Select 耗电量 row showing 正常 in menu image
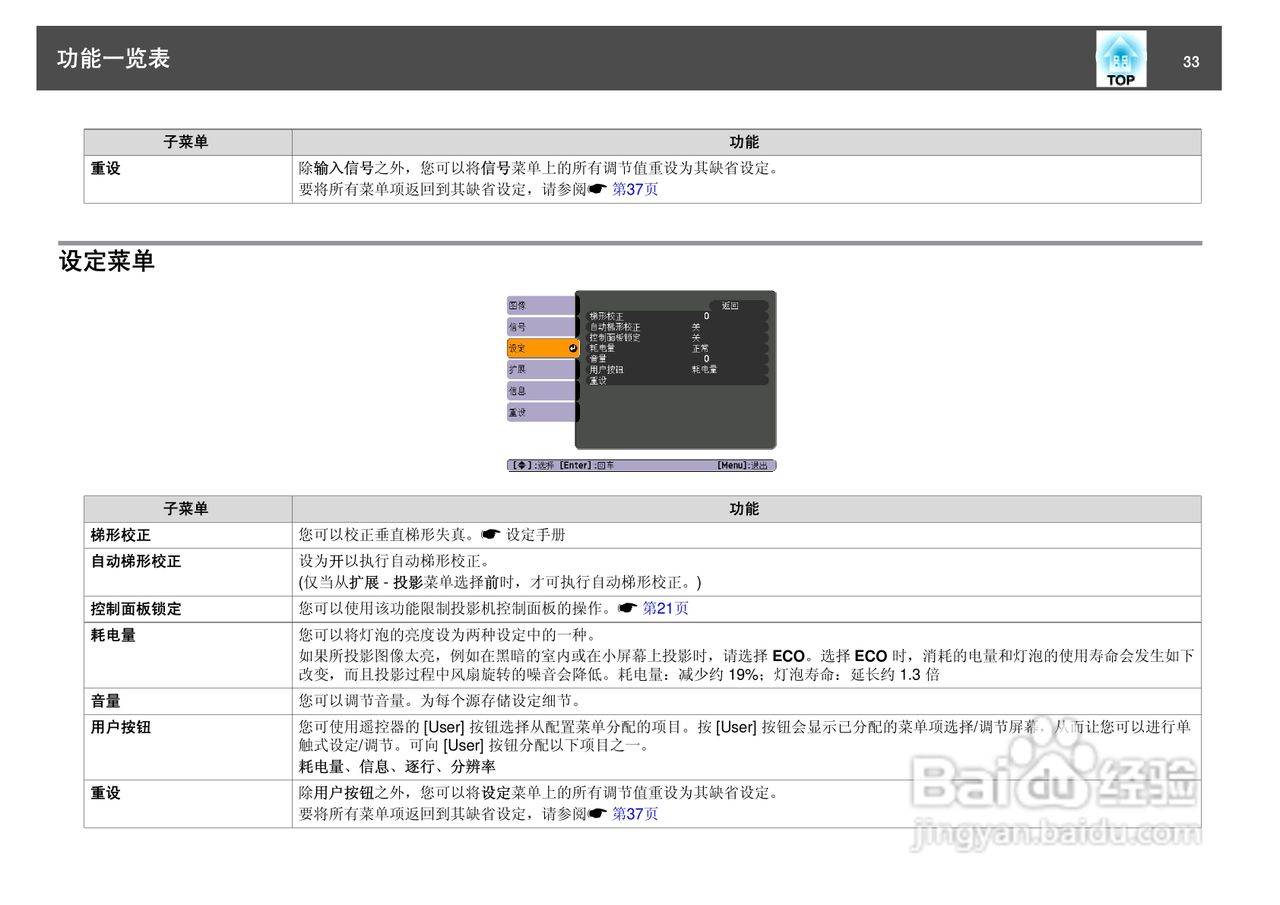 675,348
